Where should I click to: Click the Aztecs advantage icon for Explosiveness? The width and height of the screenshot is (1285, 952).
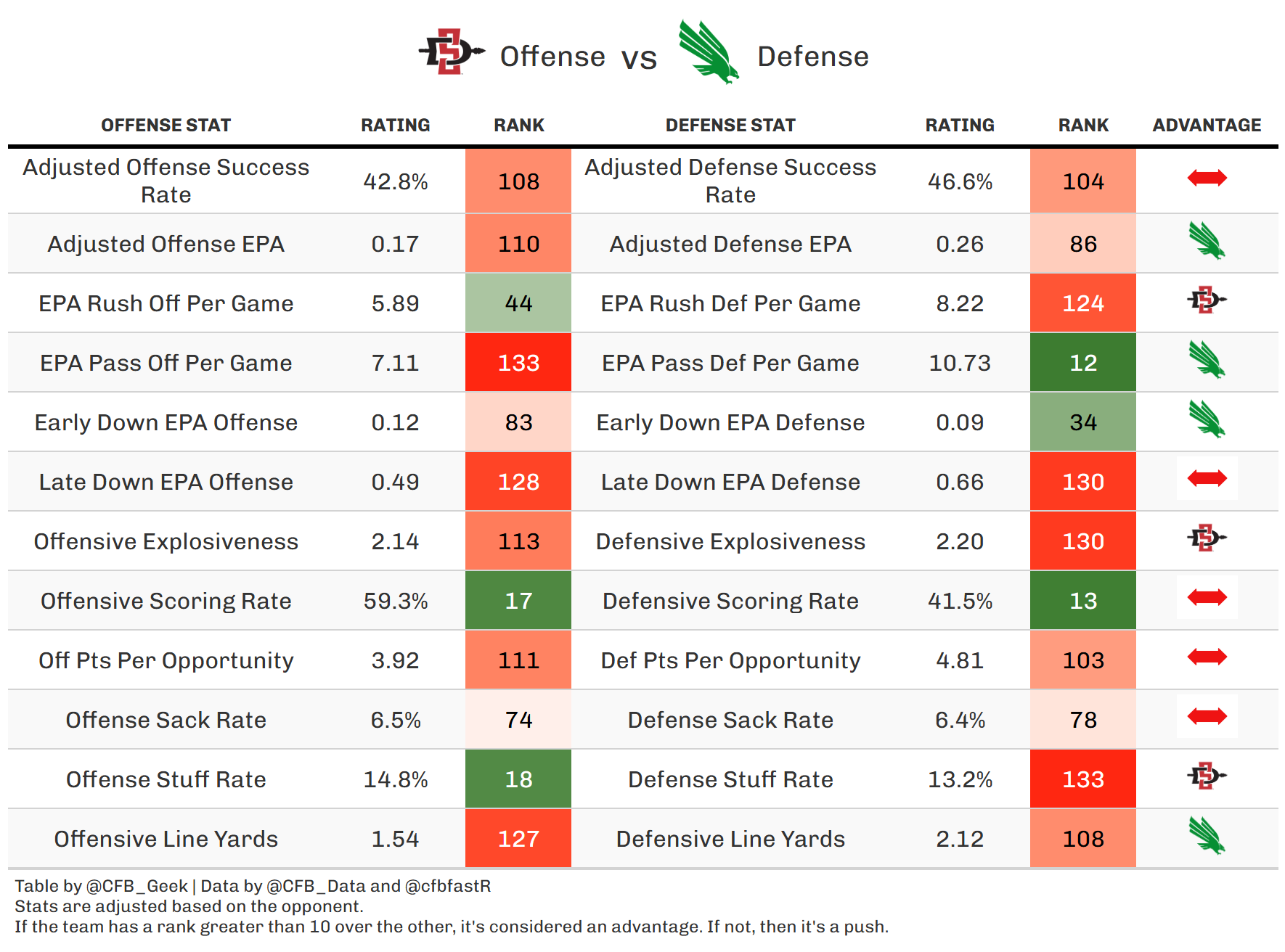pos(1207,538)
